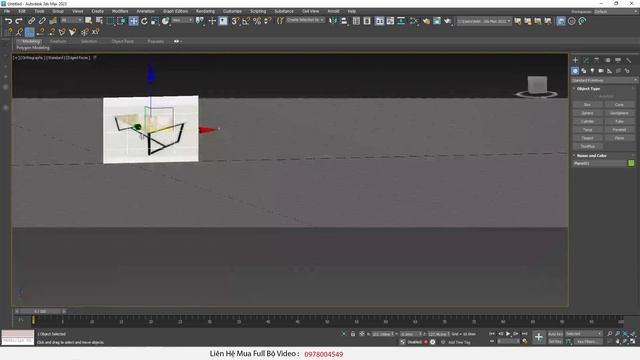Click the Mirror tool icon
The height and width of the screenshot is (360, 640).
333,21
